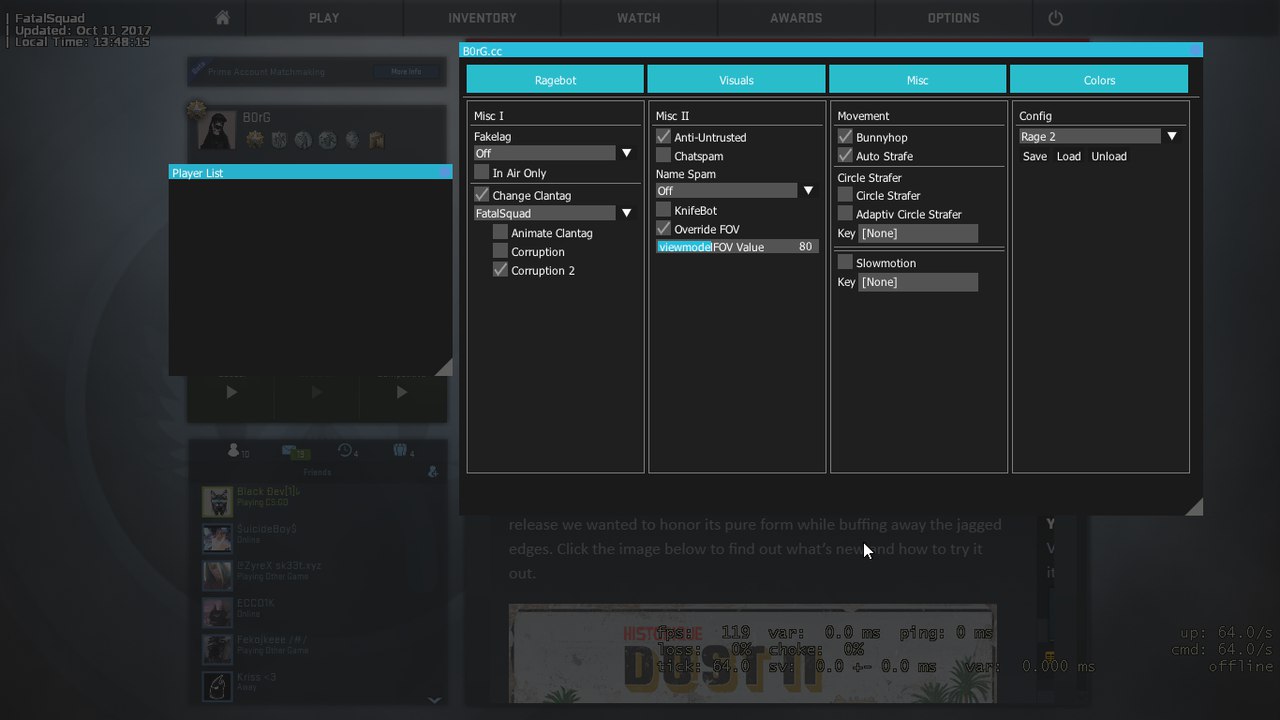Switch to the Visuals tab

(736, 80)
